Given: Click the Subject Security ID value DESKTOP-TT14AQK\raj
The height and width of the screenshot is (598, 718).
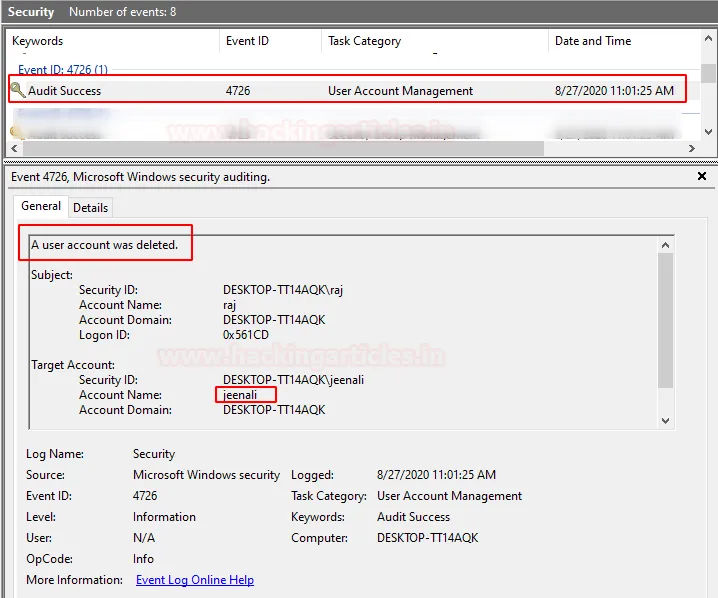Looking at the screenshot, I should coord(283,290).
